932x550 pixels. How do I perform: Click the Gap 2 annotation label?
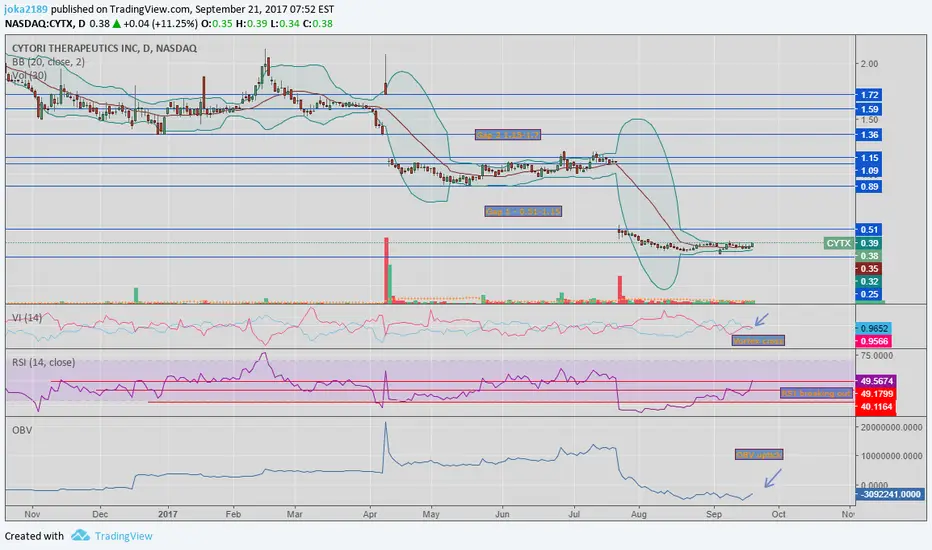(508, 135)
